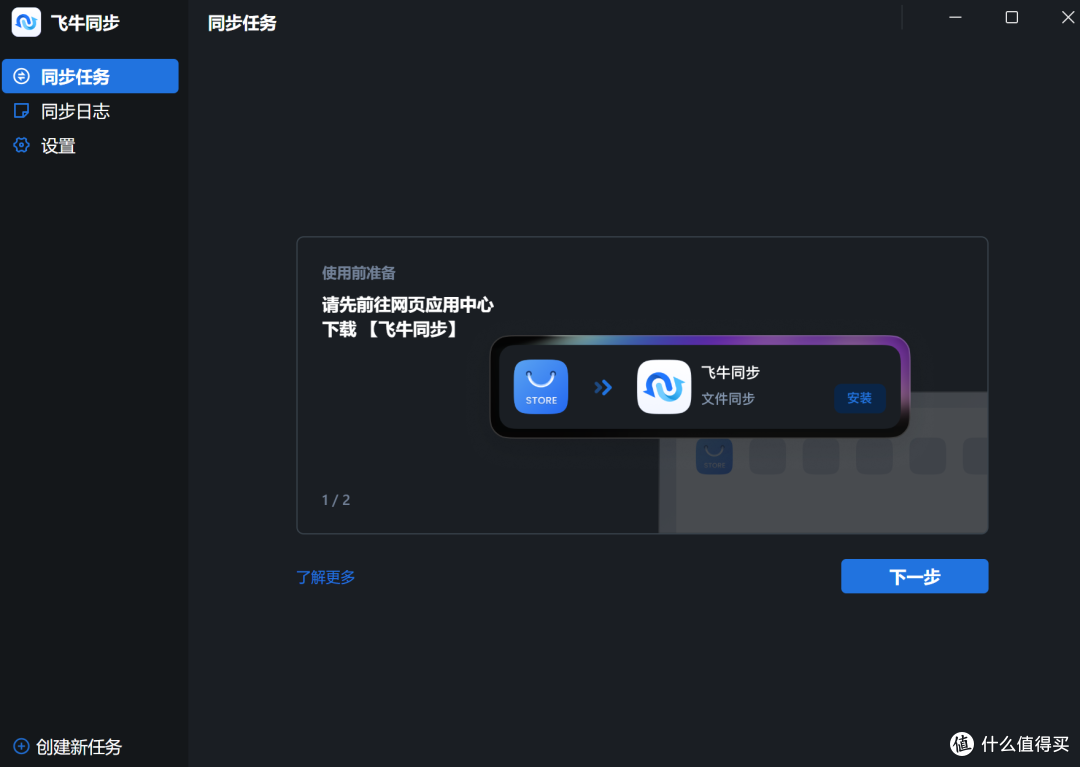This screenshot has height=767, width=1080.
Task: Minimize the 飞牛同步 window
Action: coord(955,17)
